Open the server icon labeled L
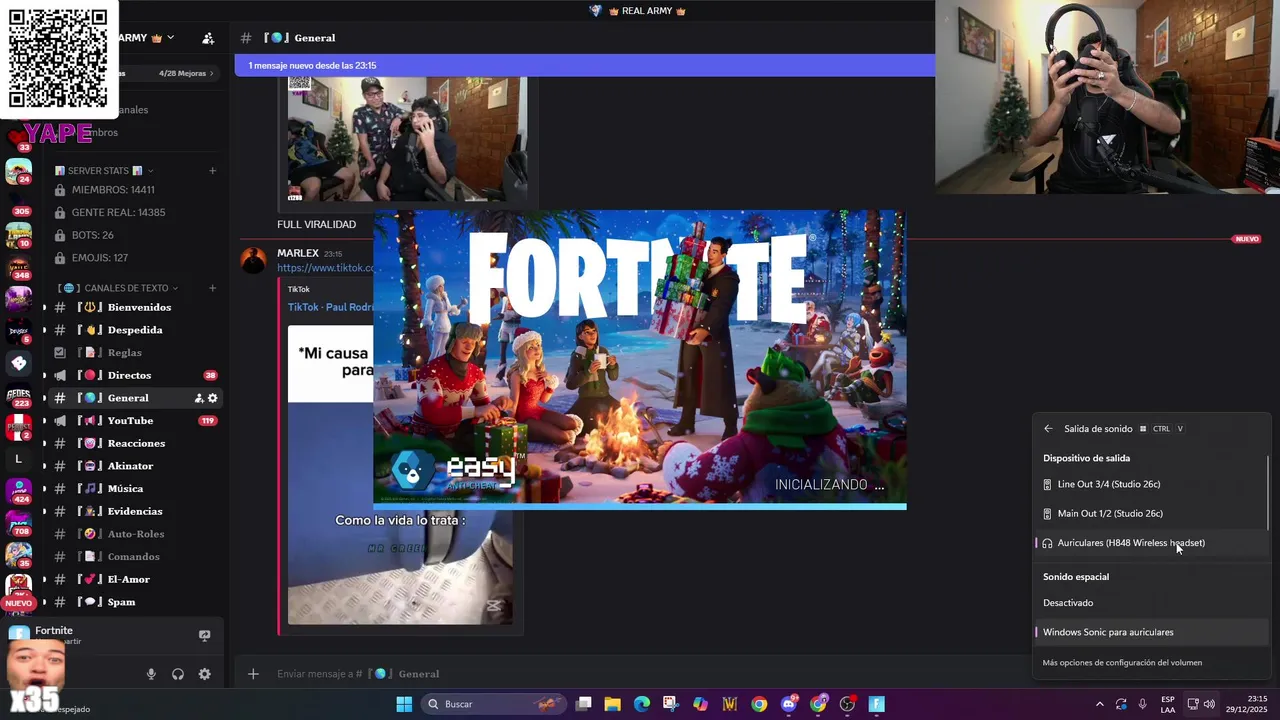The height and width of the screenshot is (720, 1280). coord(18,459)
